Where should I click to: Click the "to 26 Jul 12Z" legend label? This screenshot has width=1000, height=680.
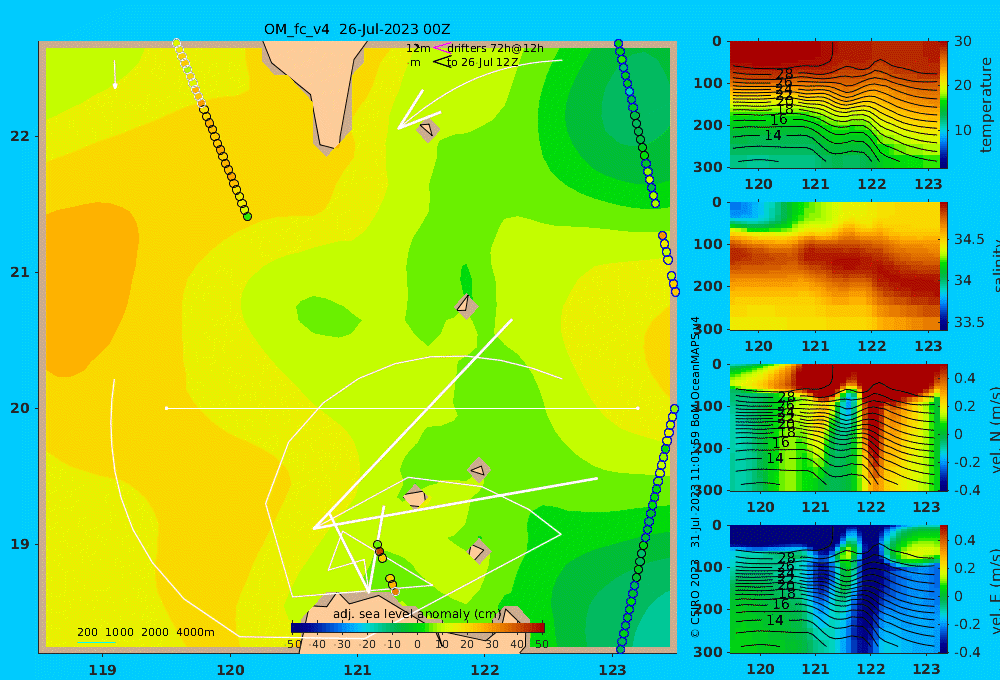(x=482, y=63)
